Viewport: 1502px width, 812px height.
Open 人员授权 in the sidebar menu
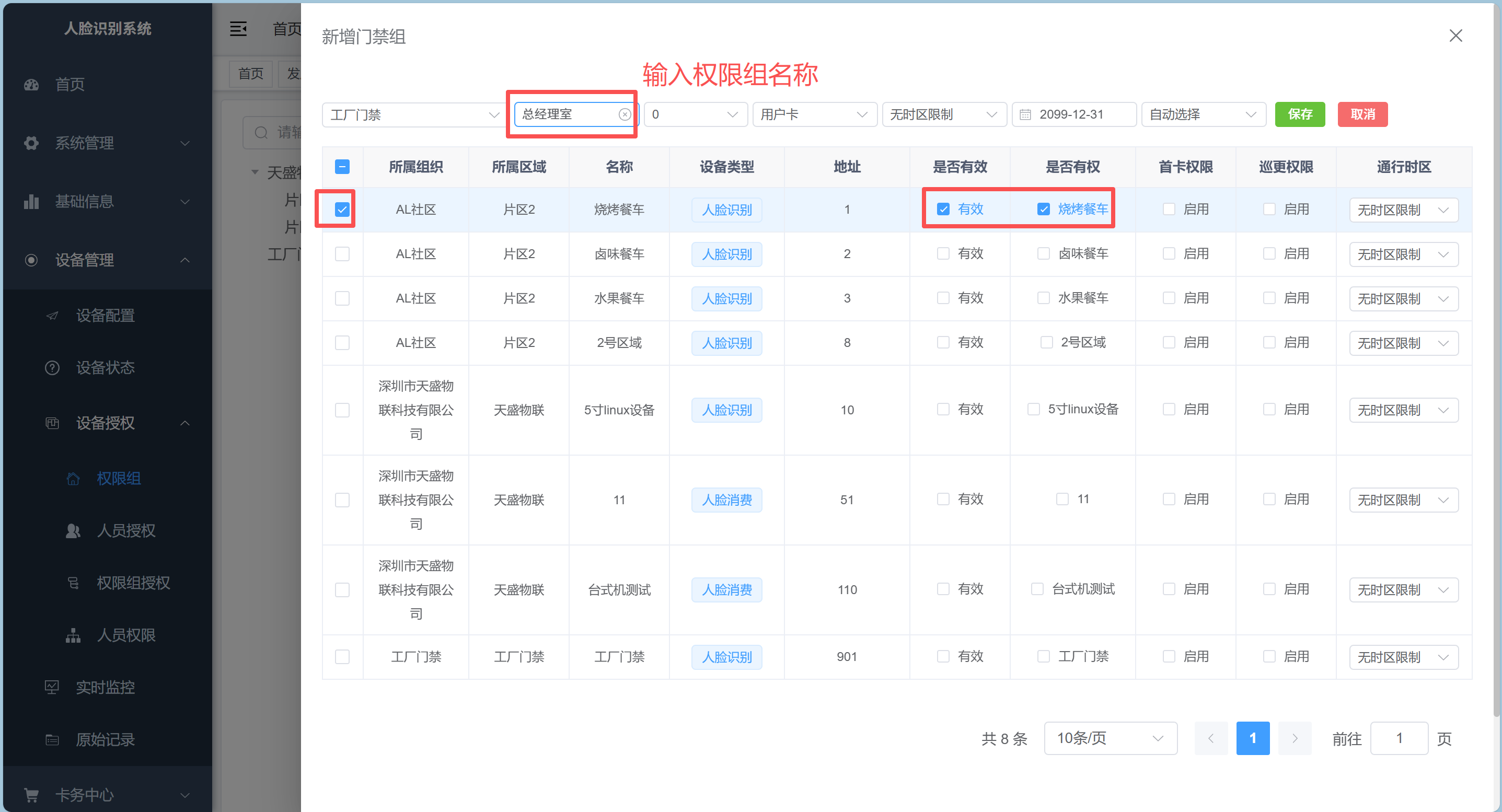pos(125,530)
